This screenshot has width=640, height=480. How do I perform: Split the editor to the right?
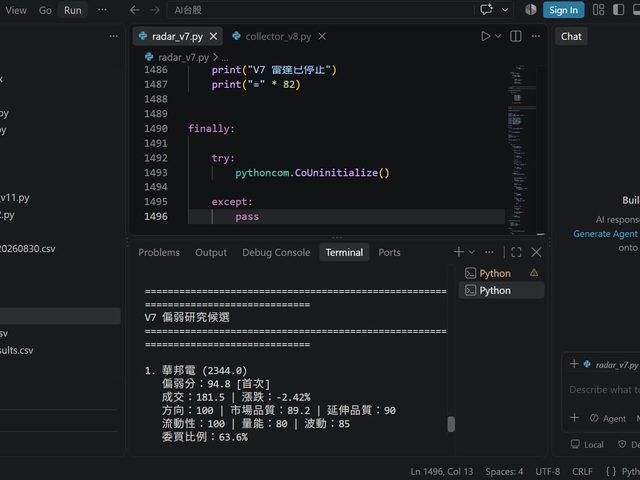pos(516,36)
